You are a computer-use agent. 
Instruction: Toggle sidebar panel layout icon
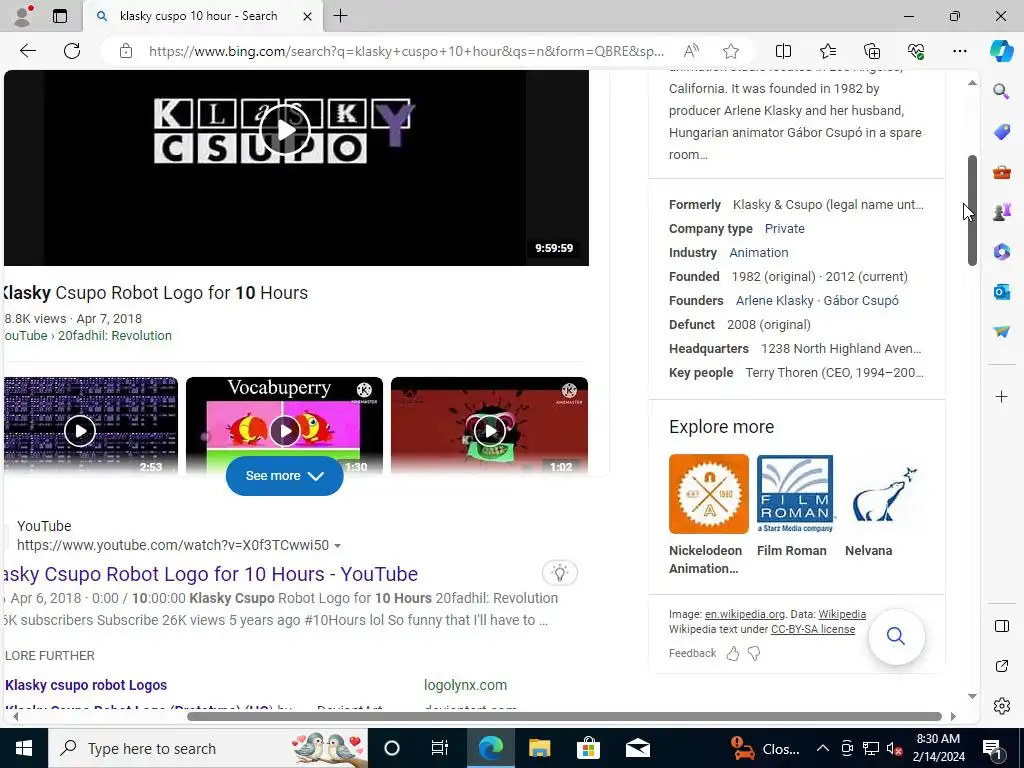pyautogui.click(x=1002, y=626)
